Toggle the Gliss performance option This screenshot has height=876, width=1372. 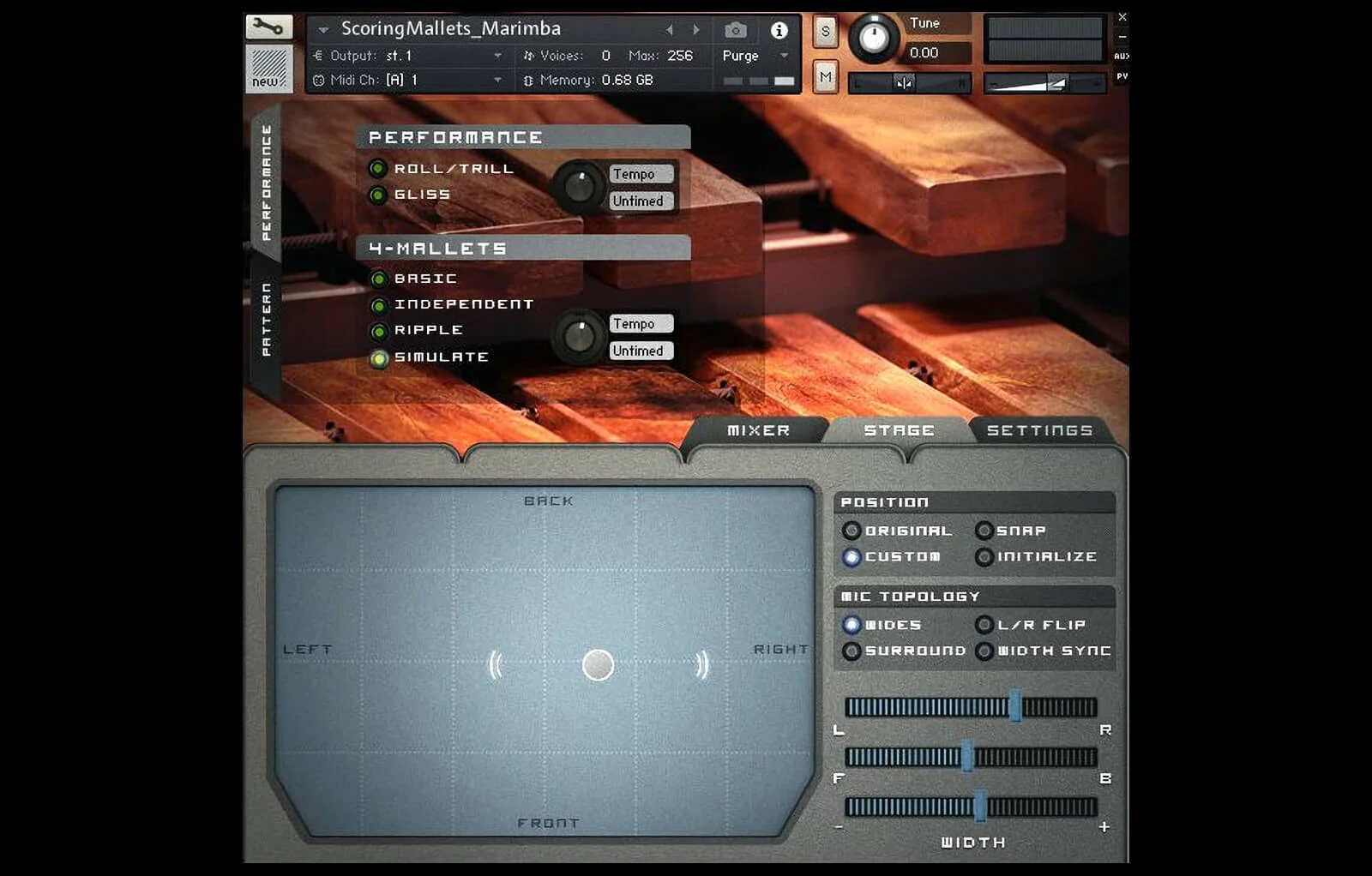click(379, 195)
